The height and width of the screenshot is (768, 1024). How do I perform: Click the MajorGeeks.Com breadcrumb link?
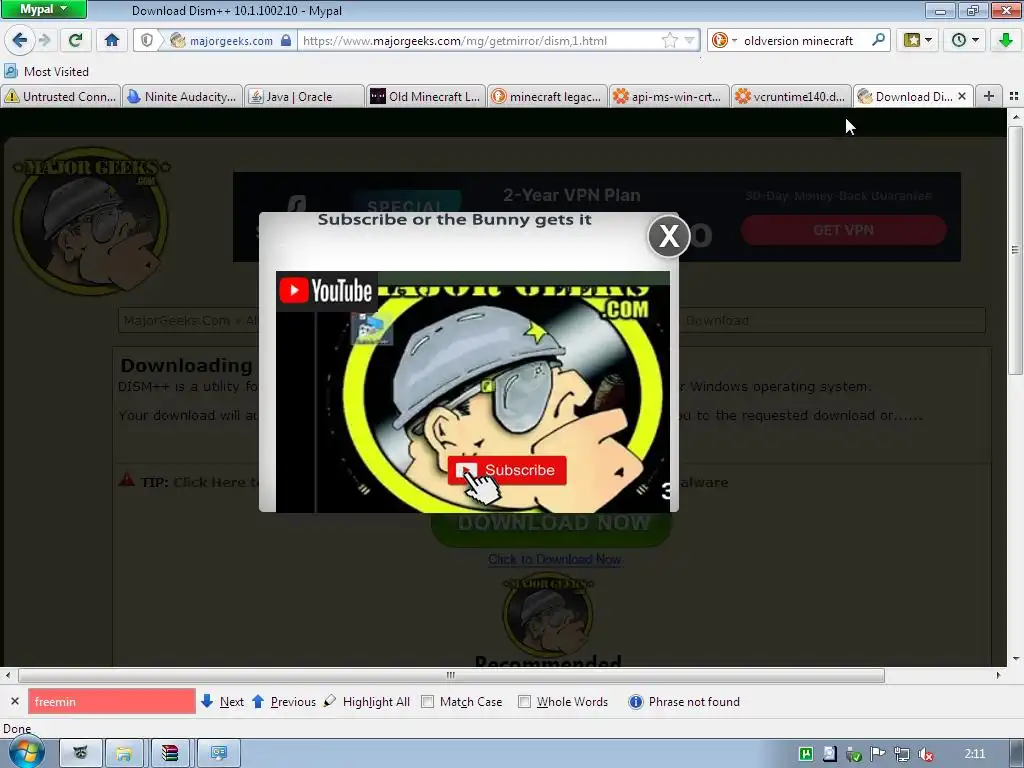point(176,321)
